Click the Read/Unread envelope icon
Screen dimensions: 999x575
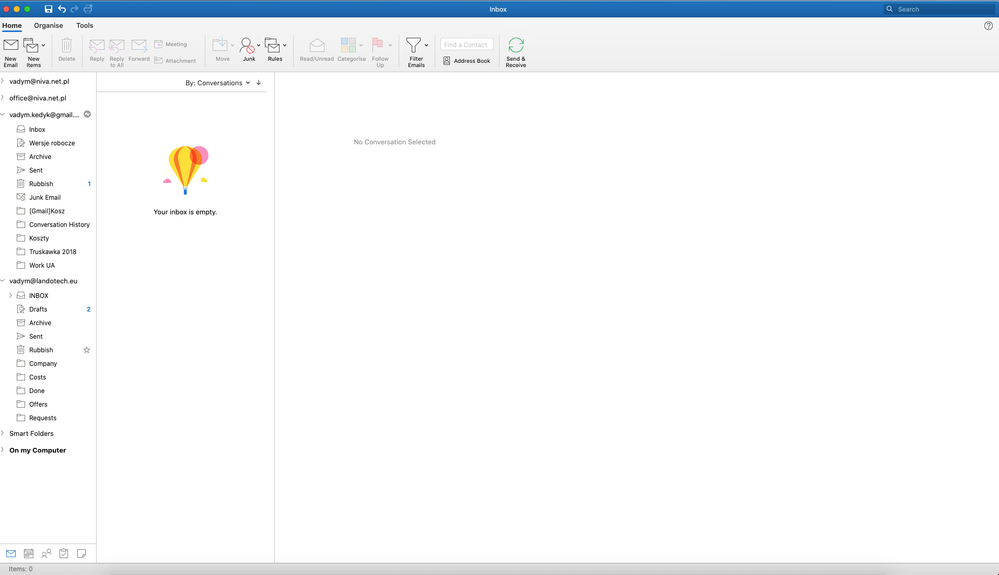pos(317,45)
